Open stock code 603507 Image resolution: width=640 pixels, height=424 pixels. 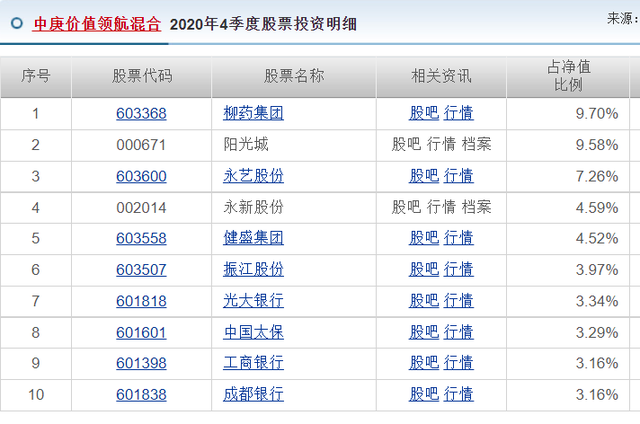pyautogui.click(x=141, y=270)
